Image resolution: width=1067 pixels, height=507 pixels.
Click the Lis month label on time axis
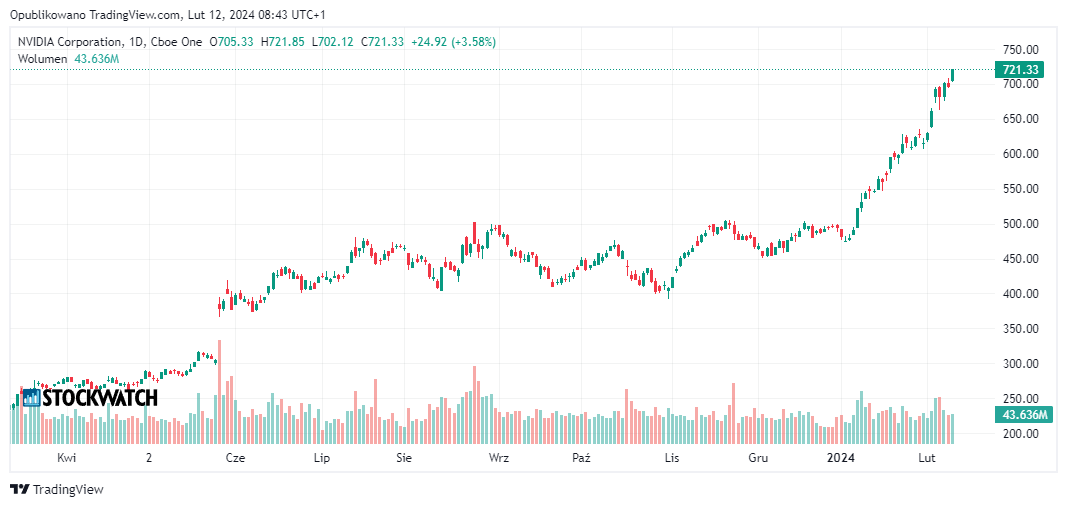pyautogui.click(x=672, y=458)
